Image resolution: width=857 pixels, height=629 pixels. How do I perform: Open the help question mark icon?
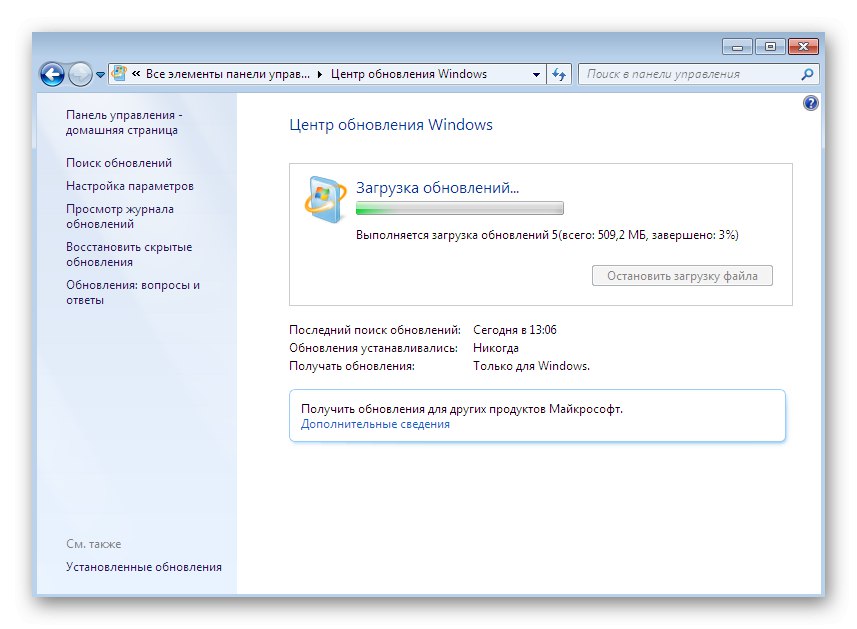(811, 102)
